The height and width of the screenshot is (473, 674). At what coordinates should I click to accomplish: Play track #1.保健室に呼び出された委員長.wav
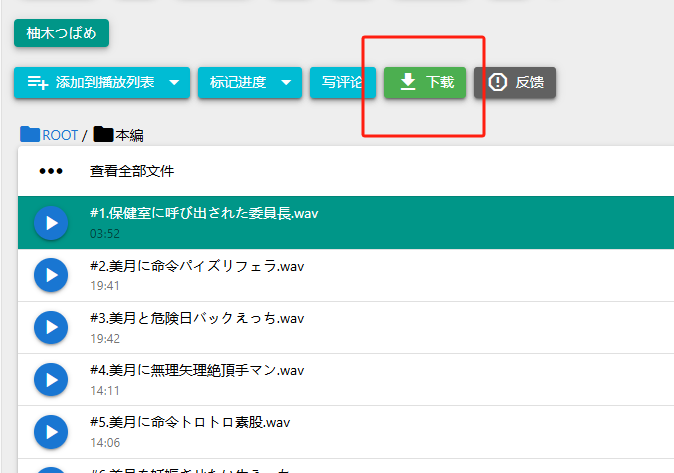click(51, 223)
